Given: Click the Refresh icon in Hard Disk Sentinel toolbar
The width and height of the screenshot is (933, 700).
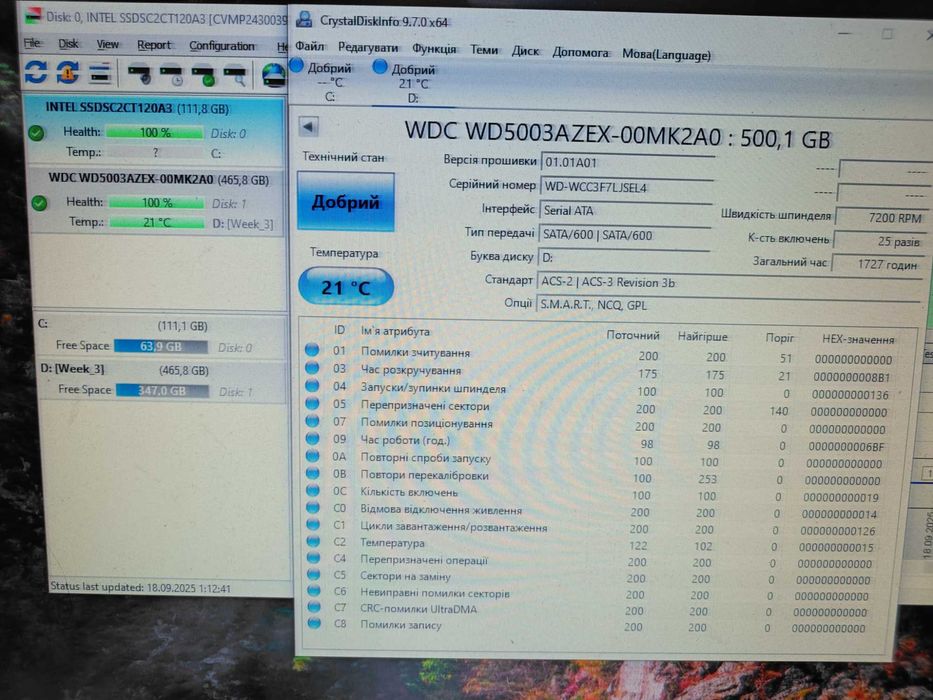Looking at the screenshot, I should [x=36, y=72].
